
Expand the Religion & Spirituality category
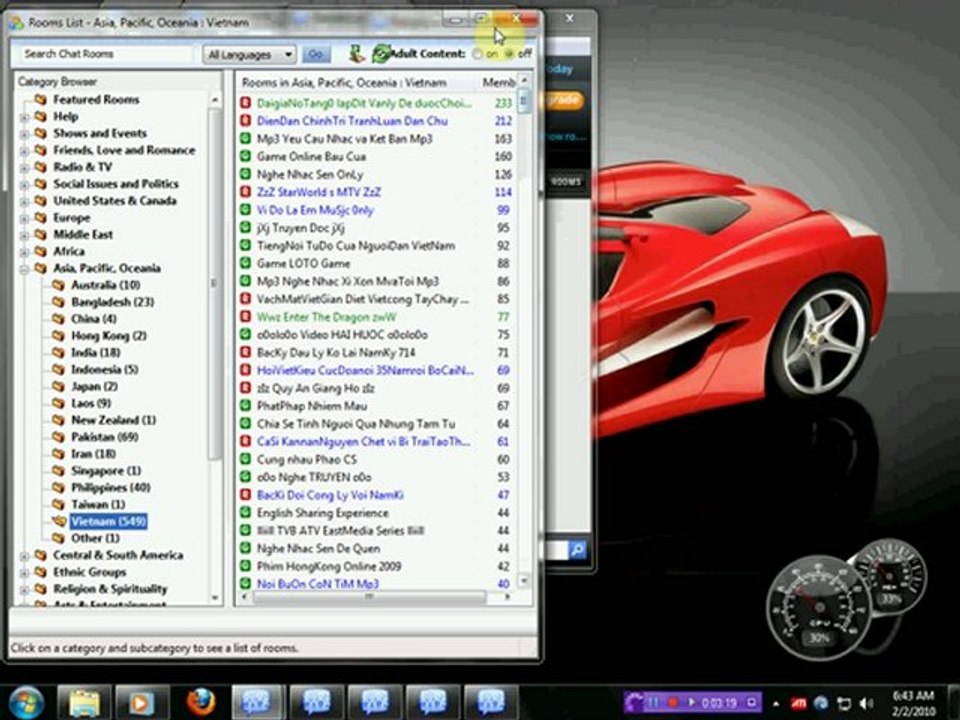point(24,590)
